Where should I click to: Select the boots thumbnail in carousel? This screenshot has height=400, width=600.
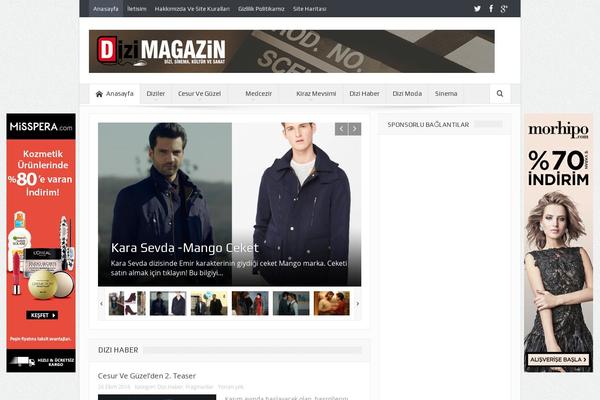127,304
